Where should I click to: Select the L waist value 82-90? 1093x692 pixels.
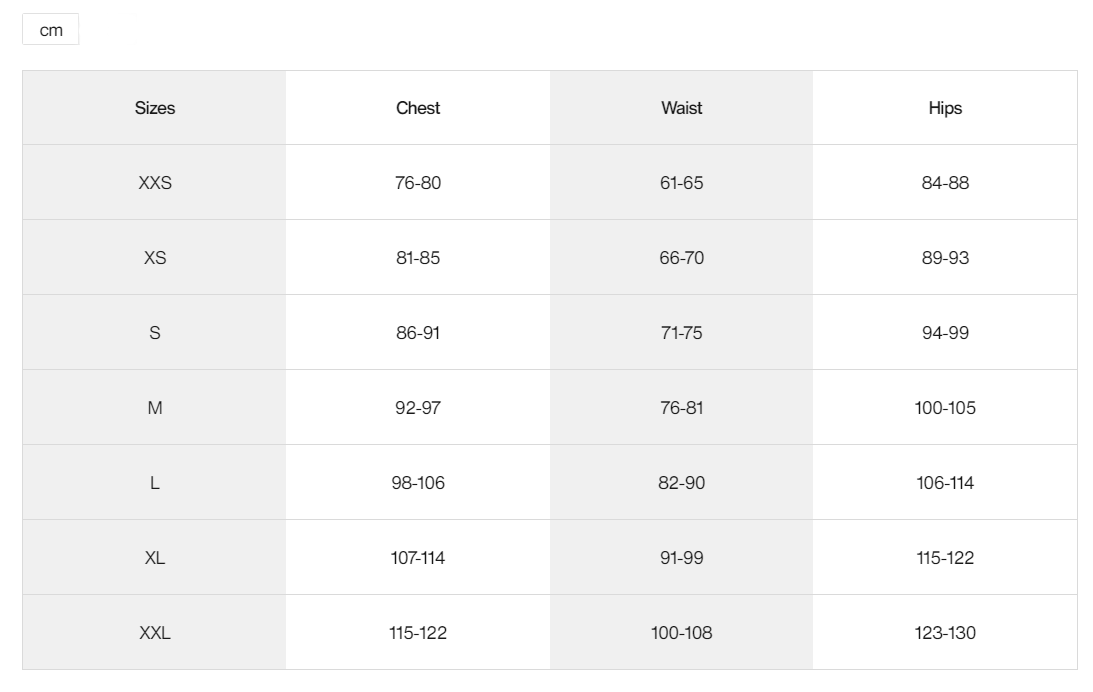click(681, 482)
